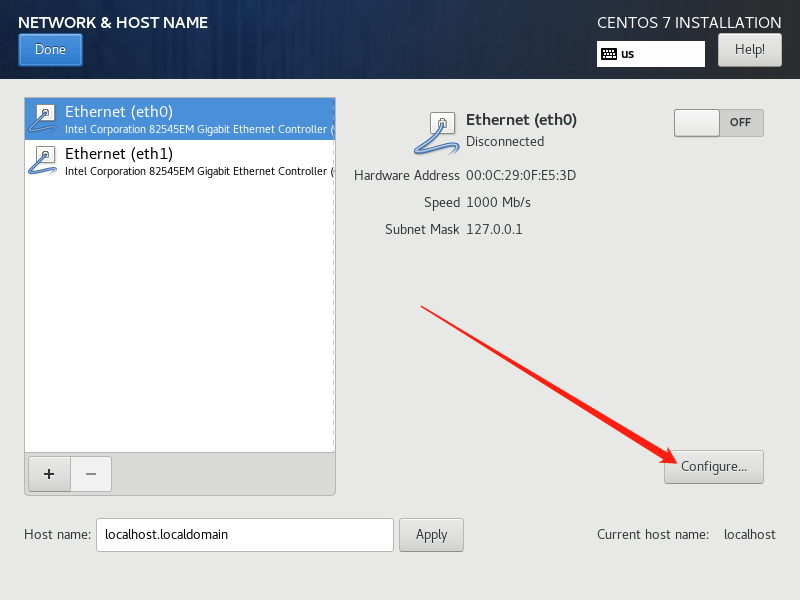Select Ethernet (eth0) in device list

[180, 119]
